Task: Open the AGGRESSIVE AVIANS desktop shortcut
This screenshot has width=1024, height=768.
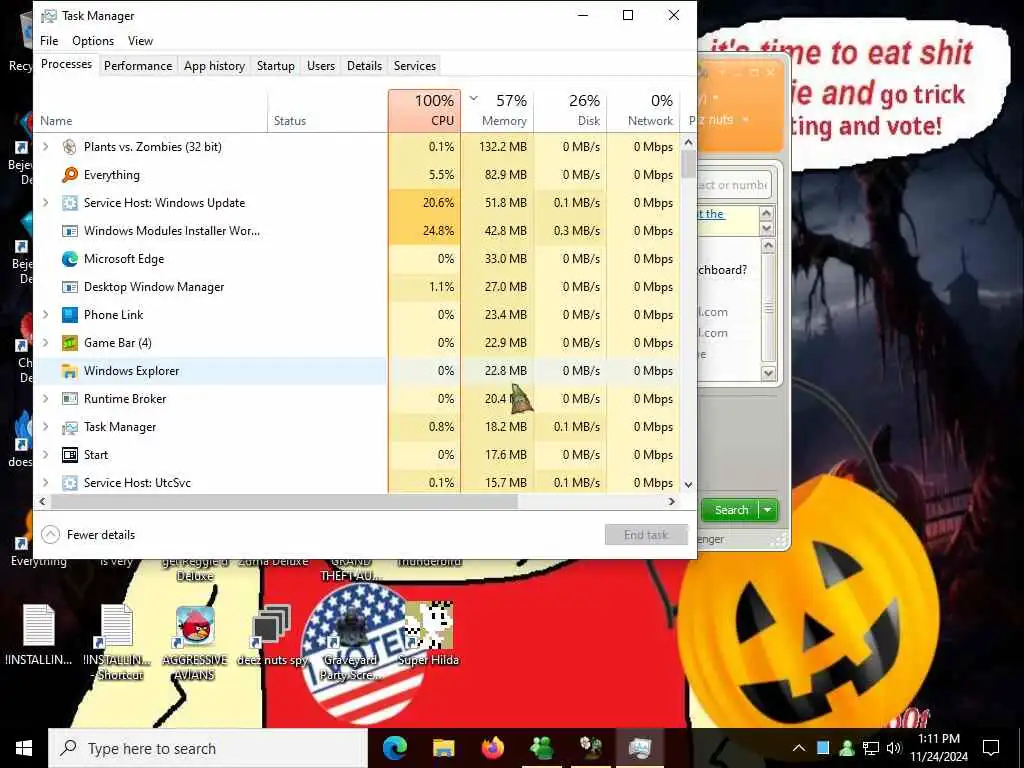Action: click(195, 641)
